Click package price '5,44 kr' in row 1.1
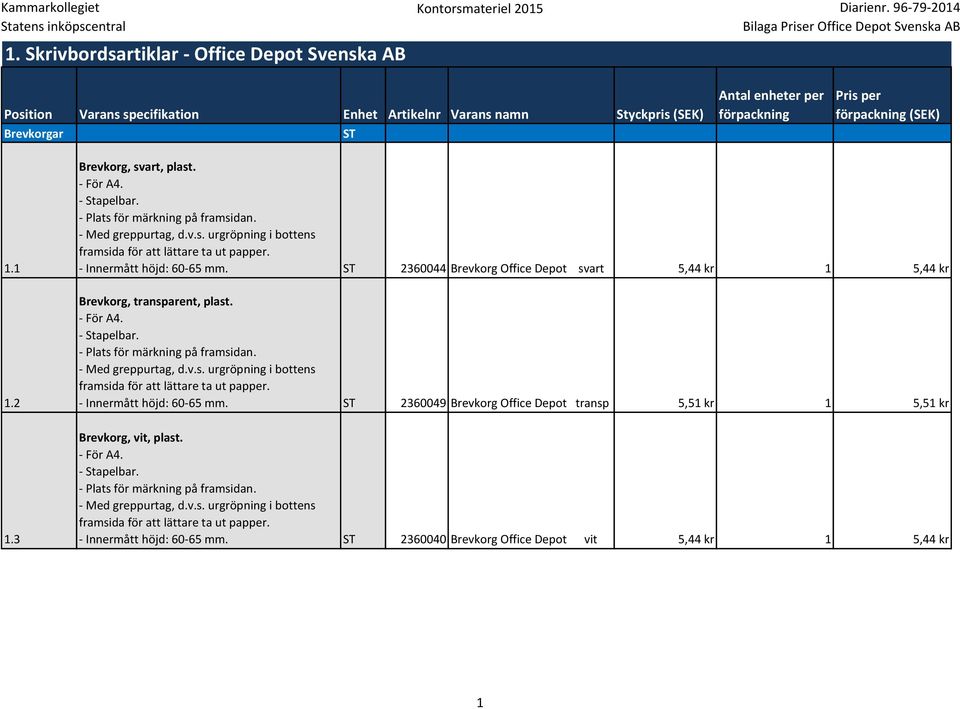The height and width of the screenshot is (709, 960). coord(931,268)
